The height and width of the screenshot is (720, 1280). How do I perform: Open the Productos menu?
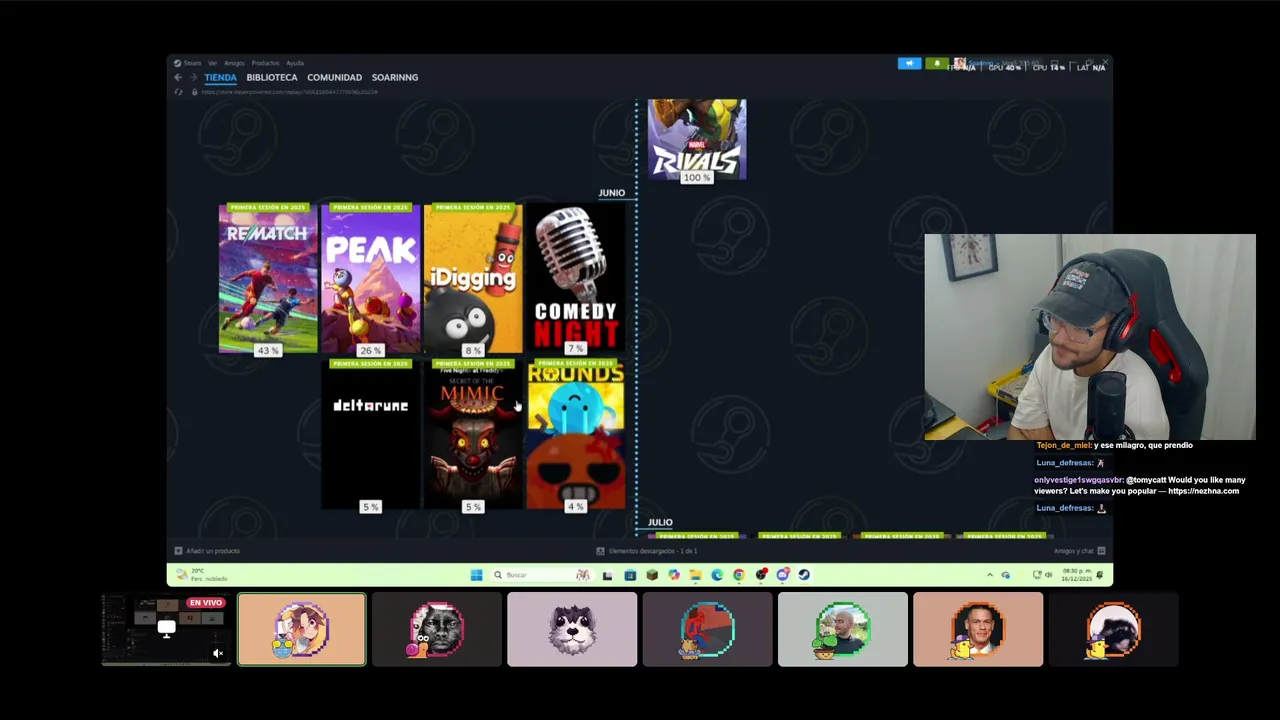(x=265, y=63)
